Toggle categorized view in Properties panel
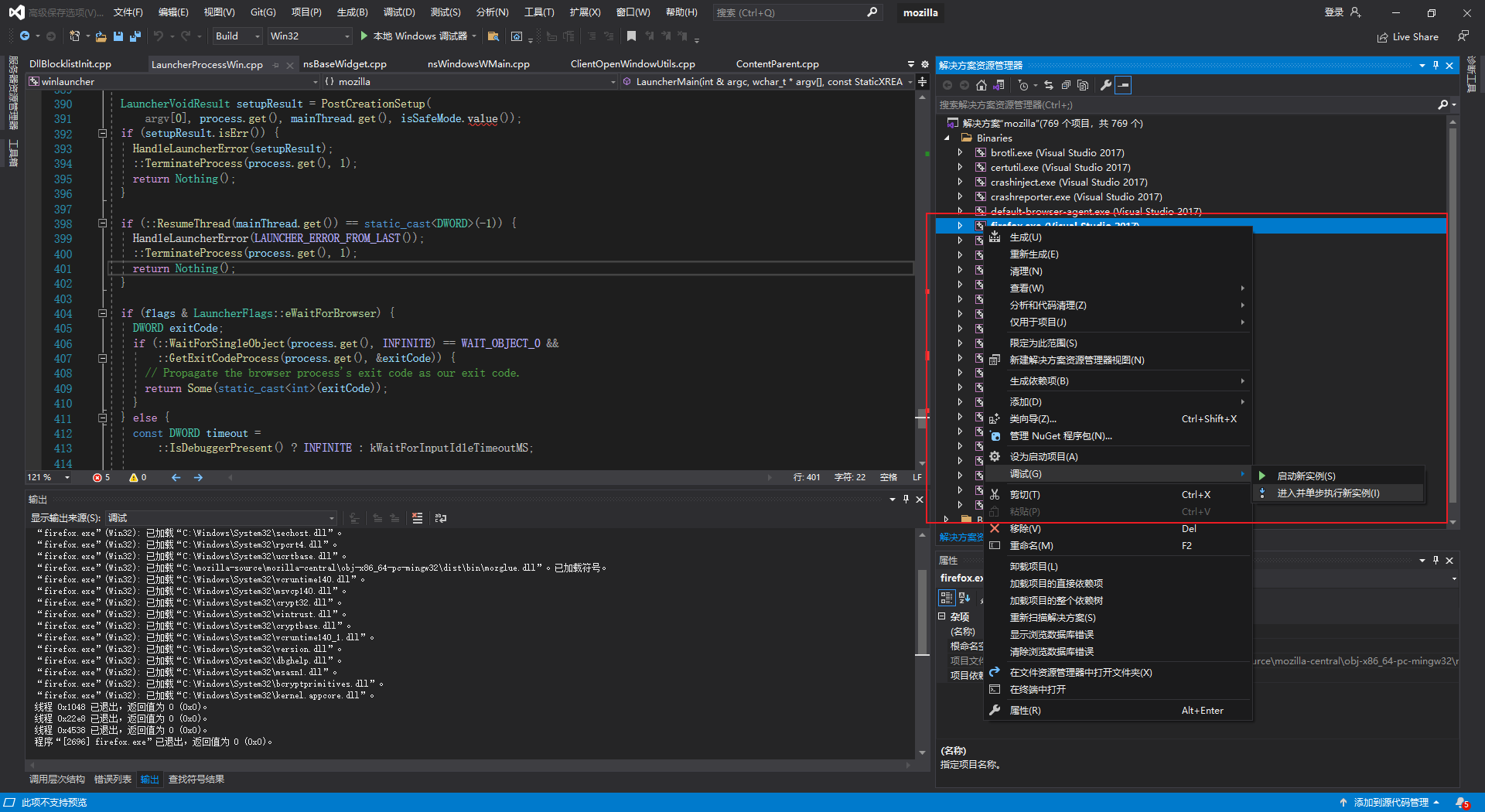This screenshot has width=1485, height=812. [x=947, y=598]
